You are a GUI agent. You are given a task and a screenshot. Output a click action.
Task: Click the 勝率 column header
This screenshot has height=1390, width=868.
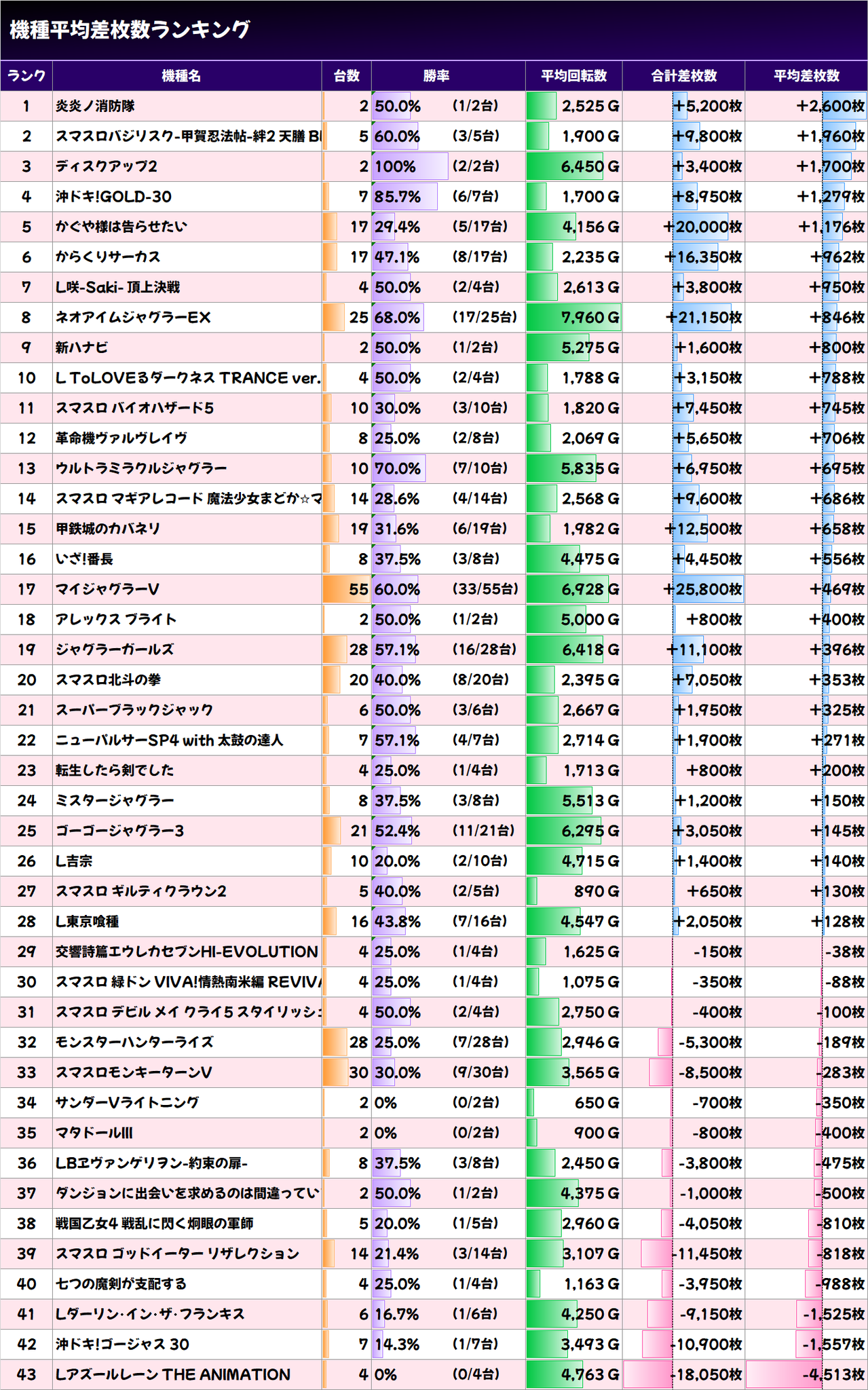448,76
